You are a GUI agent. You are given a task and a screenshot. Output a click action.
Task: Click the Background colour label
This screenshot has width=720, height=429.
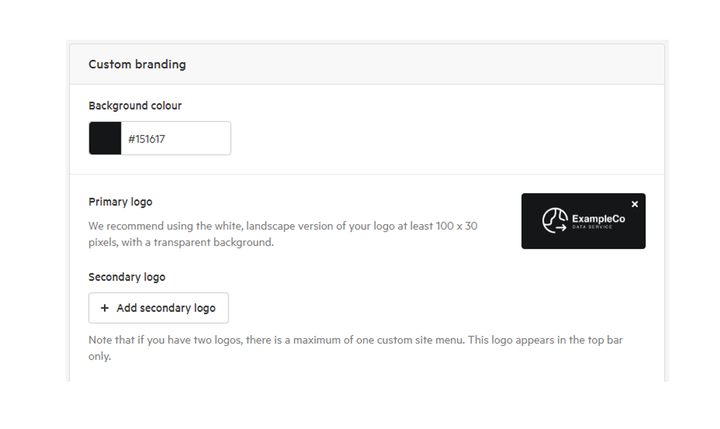click(x=135, y=106)
